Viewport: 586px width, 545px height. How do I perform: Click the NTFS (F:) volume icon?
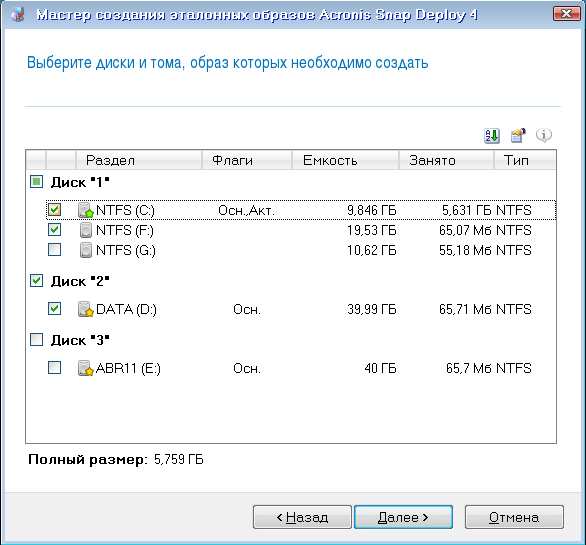click(x=86, y=230)
